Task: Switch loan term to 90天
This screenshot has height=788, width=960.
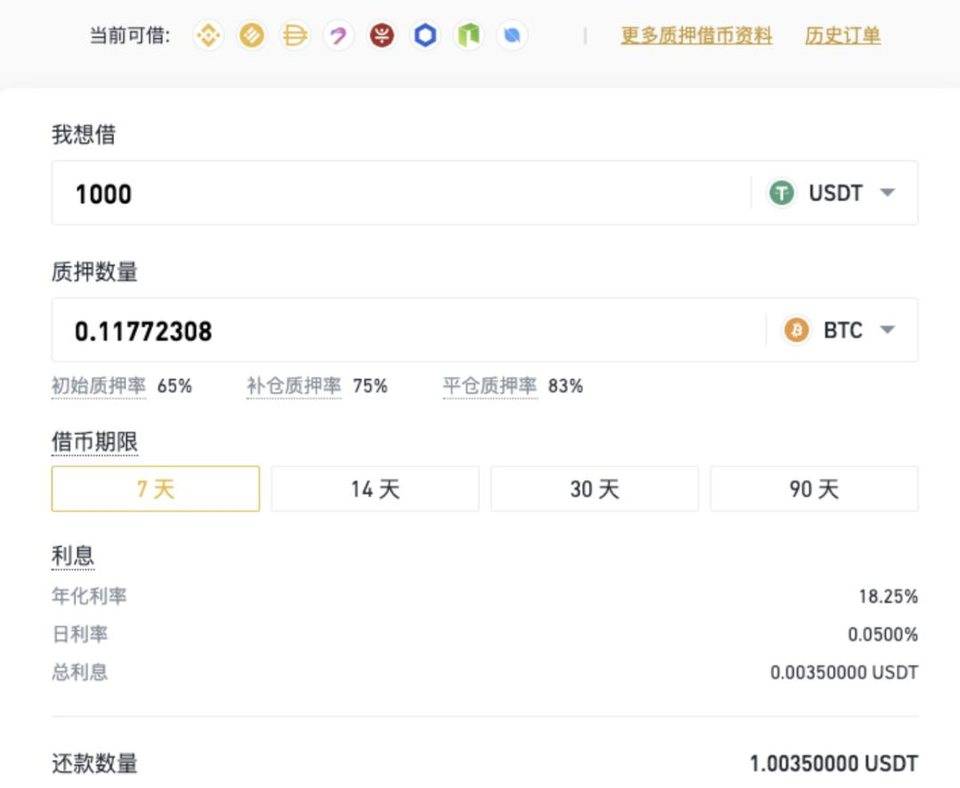Action: [x=814, y=489]
